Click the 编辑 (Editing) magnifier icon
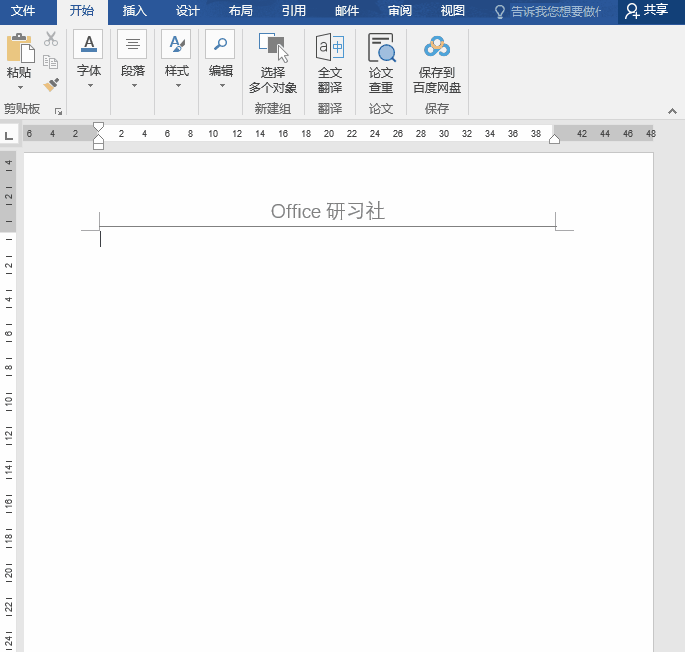 [x=220, y=44]
